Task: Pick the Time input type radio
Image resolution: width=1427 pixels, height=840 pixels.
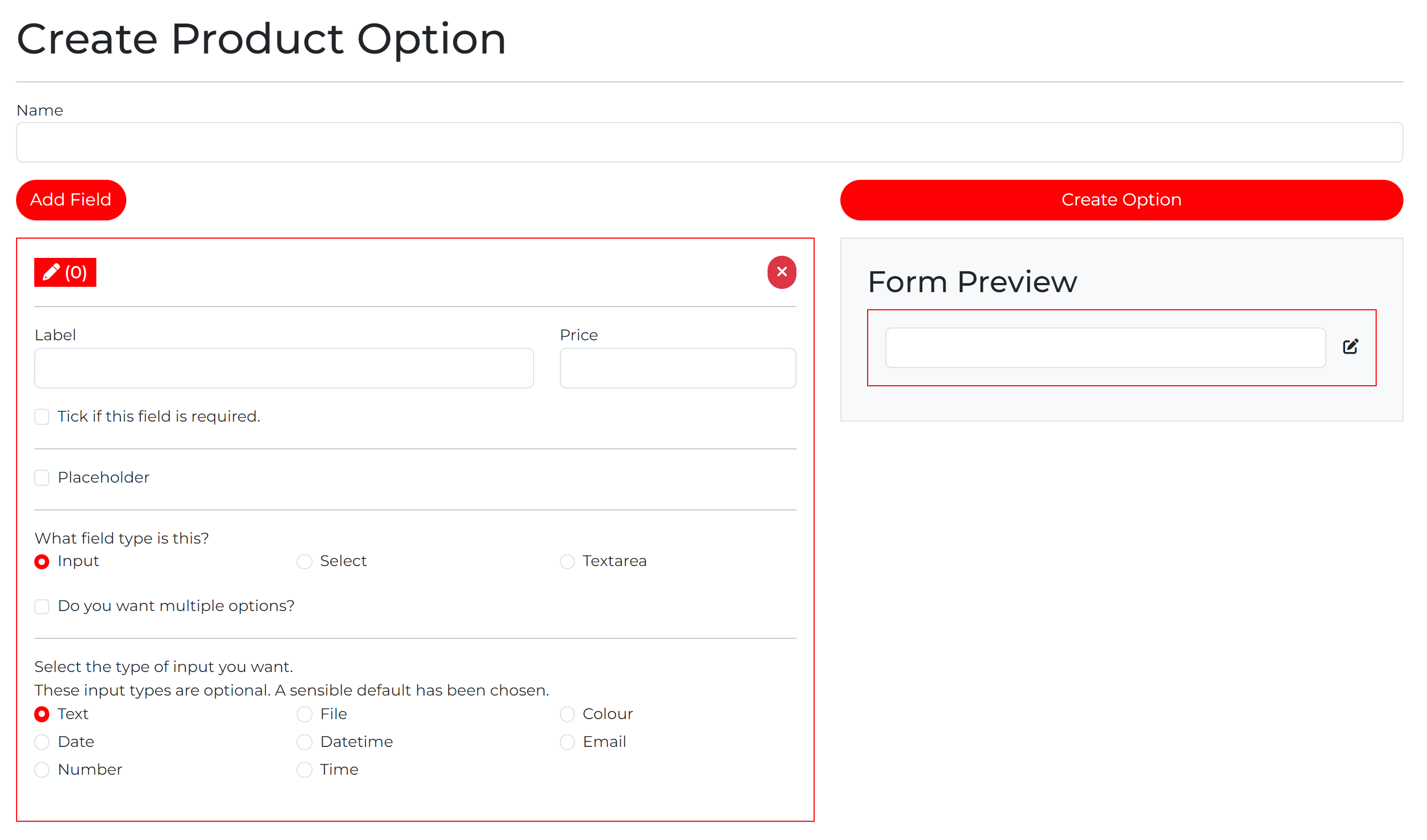Action: pyautogui.click(x=305, y=770)
